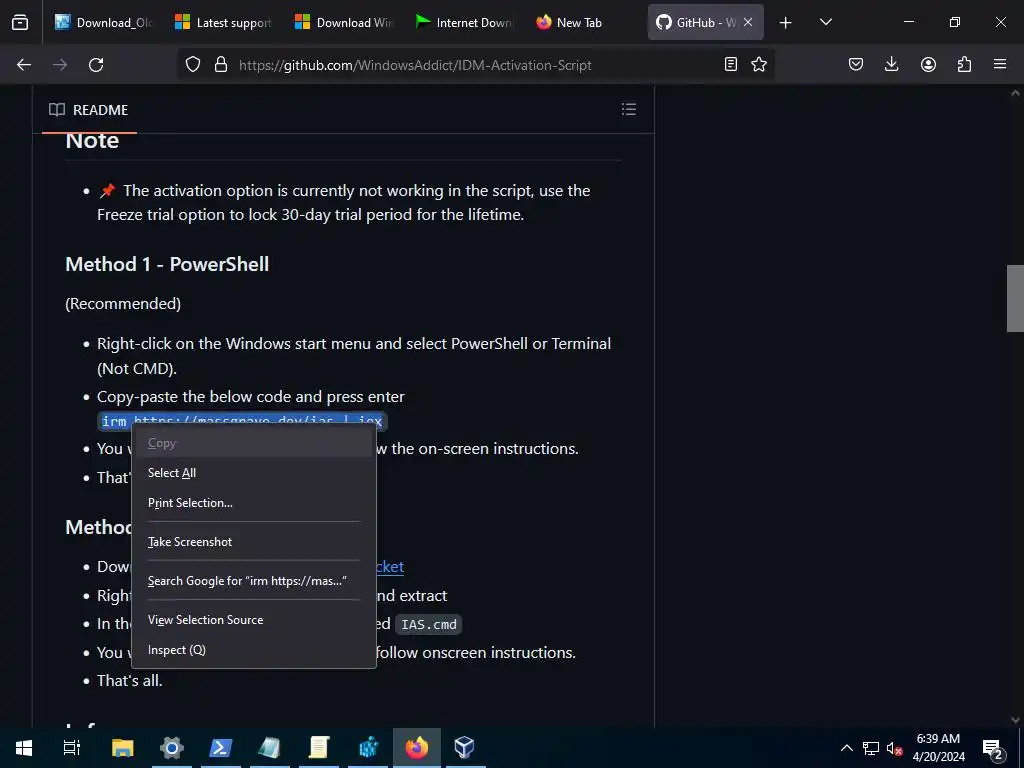Open tracking protection shield icon
1024x768 pixels.
pyautogui.click(x=193, y=65)
